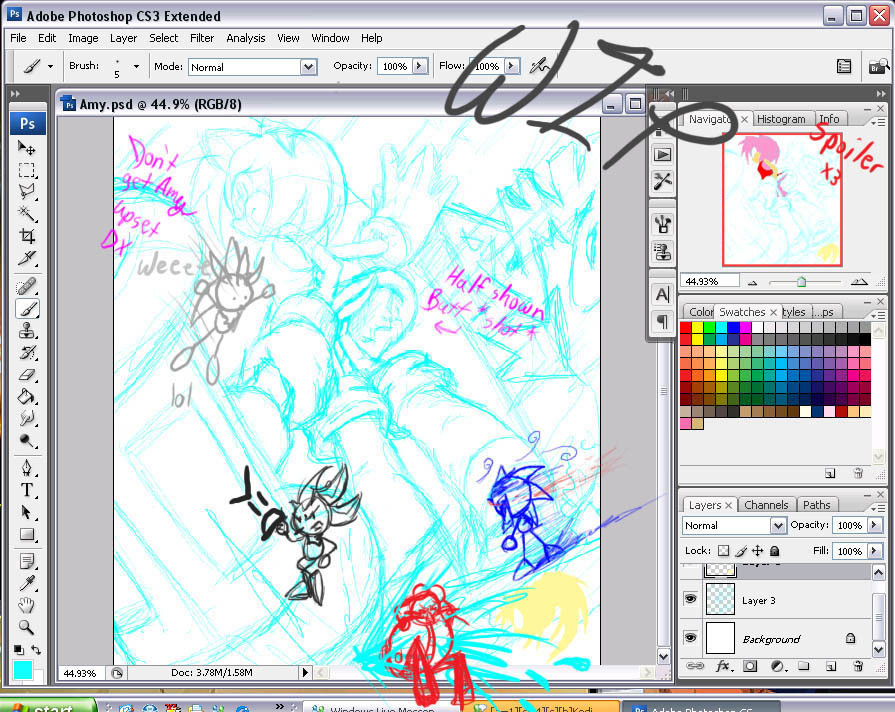Open Paragraph panel from dock

click(662, 321)
